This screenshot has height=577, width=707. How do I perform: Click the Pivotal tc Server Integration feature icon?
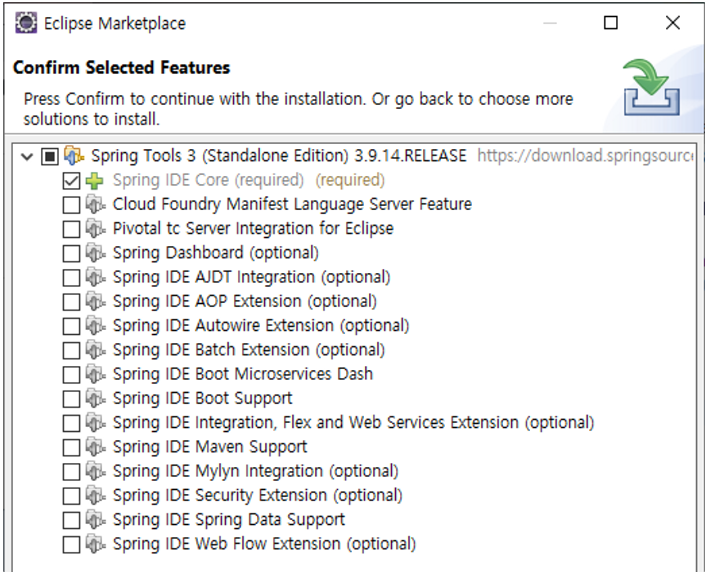coord(95,229)
